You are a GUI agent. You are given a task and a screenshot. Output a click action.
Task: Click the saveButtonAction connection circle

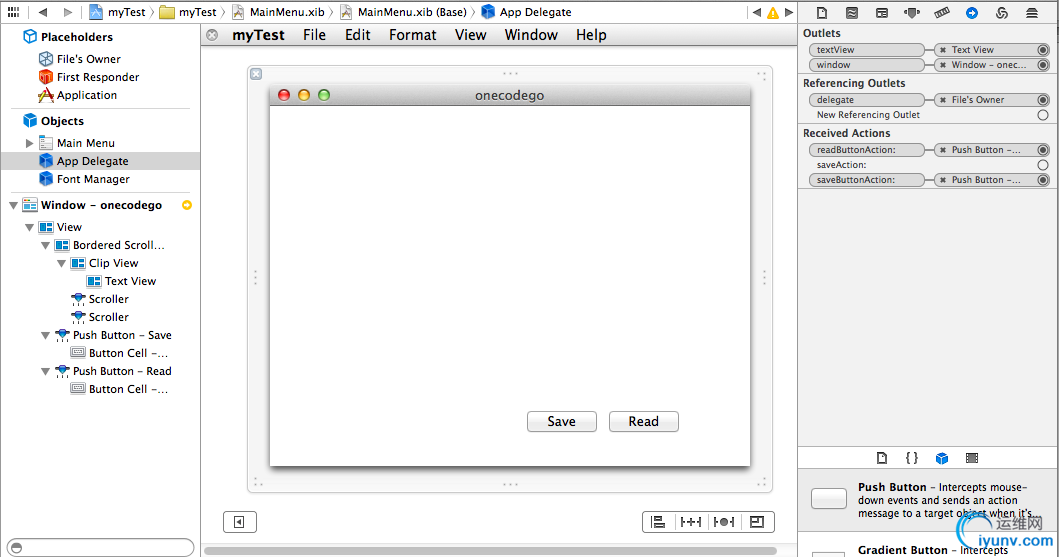pyautogui.click(x=1043, y=180)
